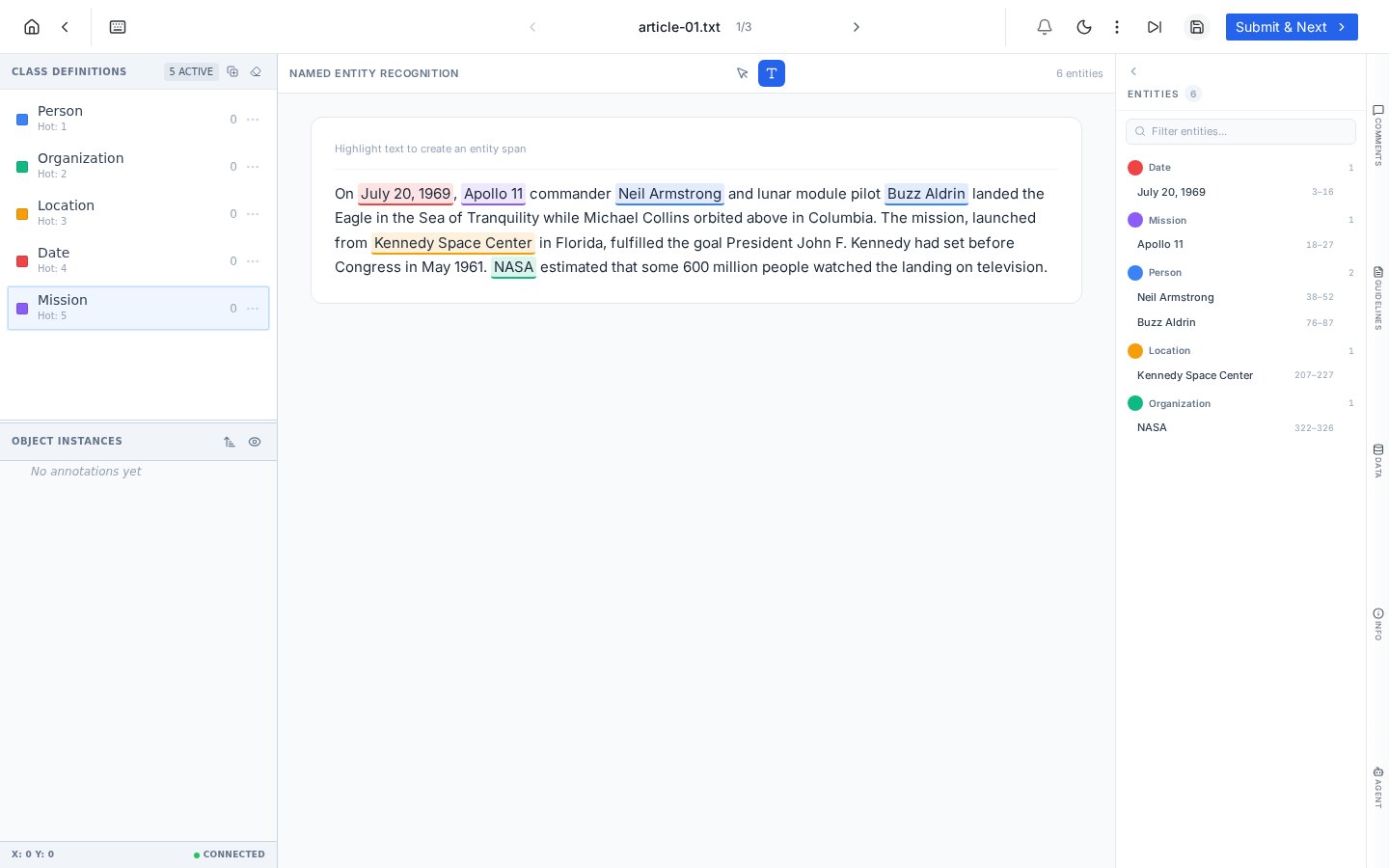This screenshot has width=1389, height=868.
Task: Select the July 20, 1969 entity row
Action: click(1240, 192)
